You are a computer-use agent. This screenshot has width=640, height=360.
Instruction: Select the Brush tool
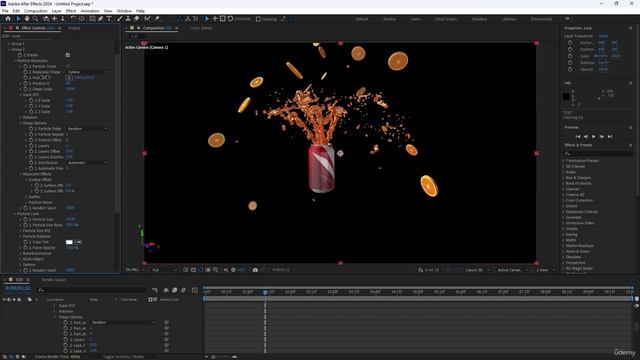click(x=120, y=19)
